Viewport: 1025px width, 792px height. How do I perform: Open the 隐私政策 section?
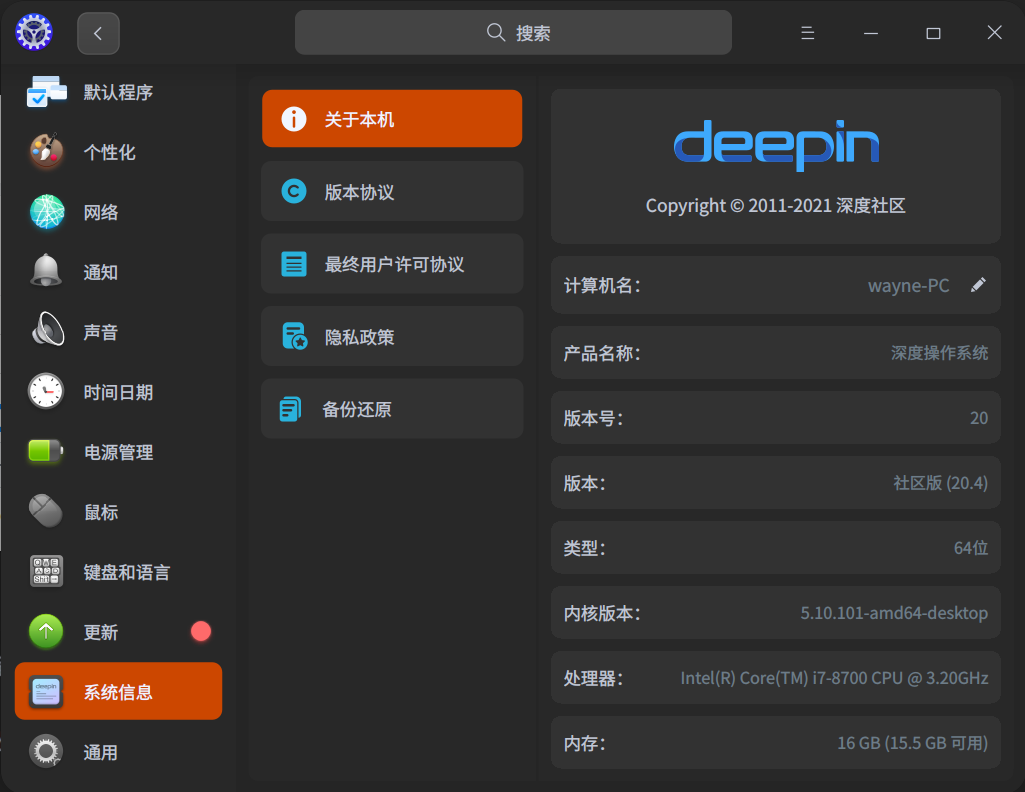392,337
